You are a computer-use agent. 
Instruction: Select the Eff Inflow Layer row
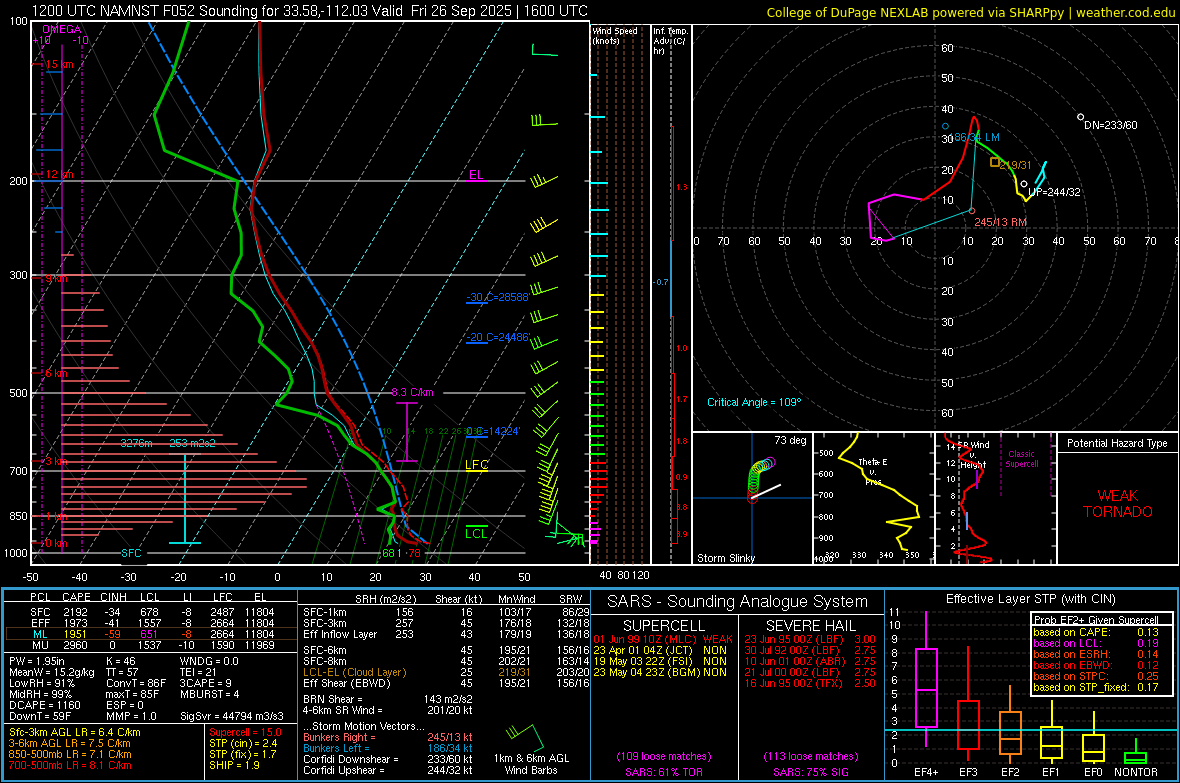point(446,634)
